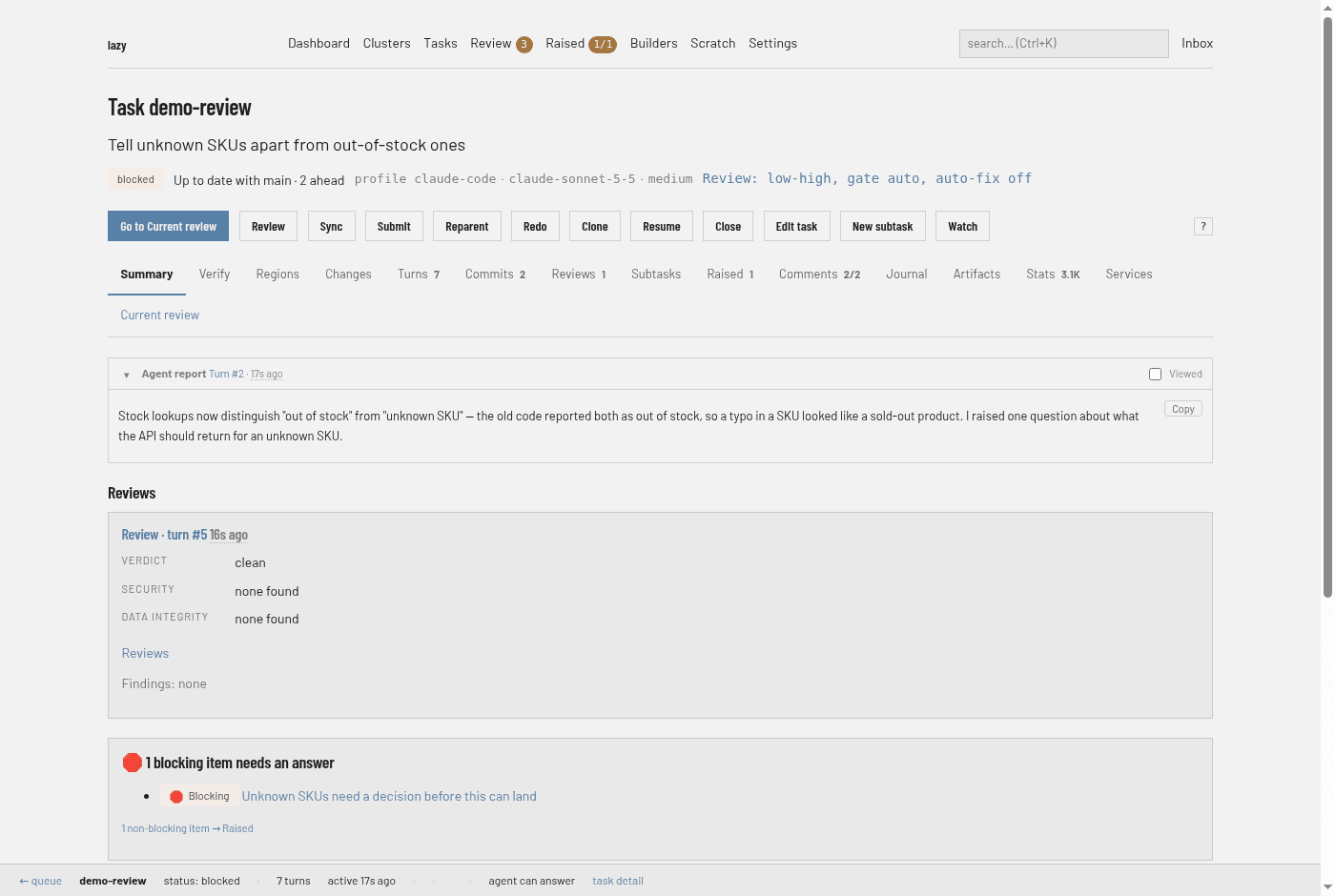Go back to queue in status bar
The height and width of the screenshot is (896, 1335).
click(40, 882)
